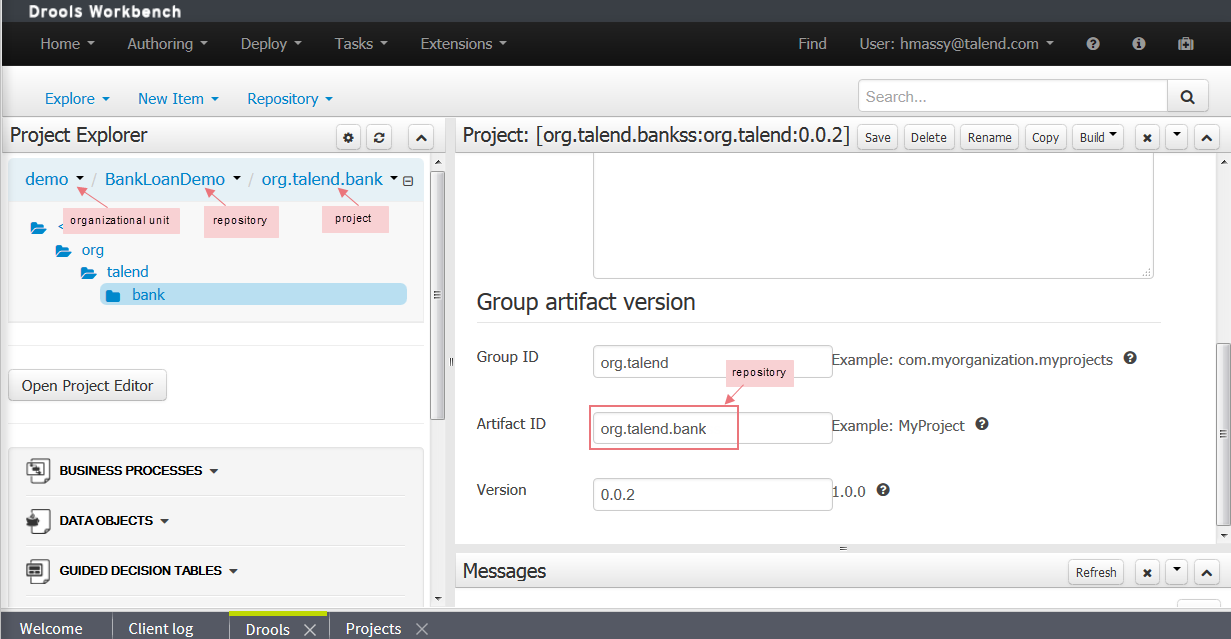The width and height of the screenshot is (1231, 639).
Task: Click Open Project Editor button
Action: (x=88, y=386)
